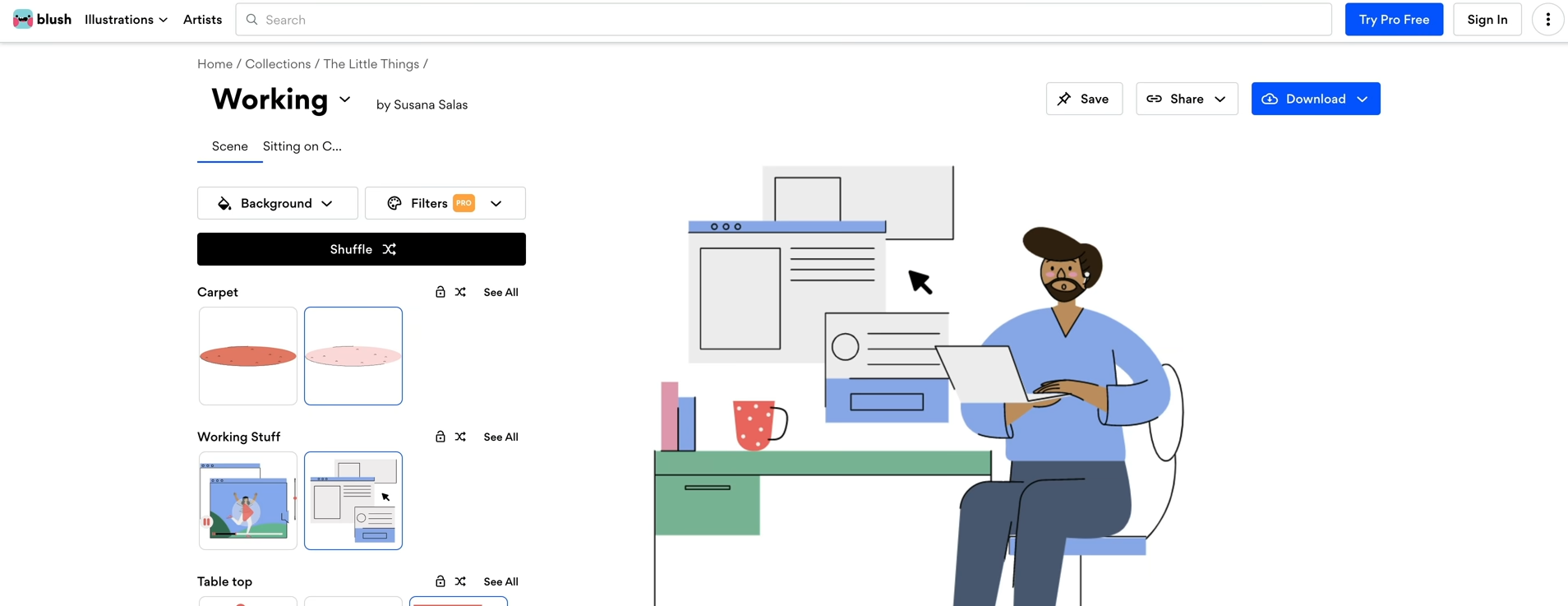Screen dimensions: 1568x606
Task: Expand the Working title chevron
Action: (x=345, y=99)
